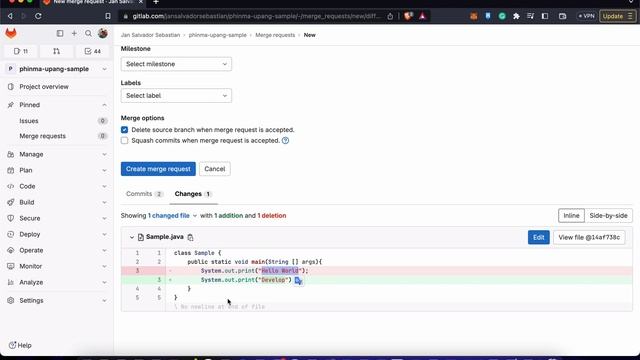Image resolution: width=640 pixels, height=360 pixels.
Task: Open the Brave wallet icon
Action: pyautogui.click(x=562, y=16)
